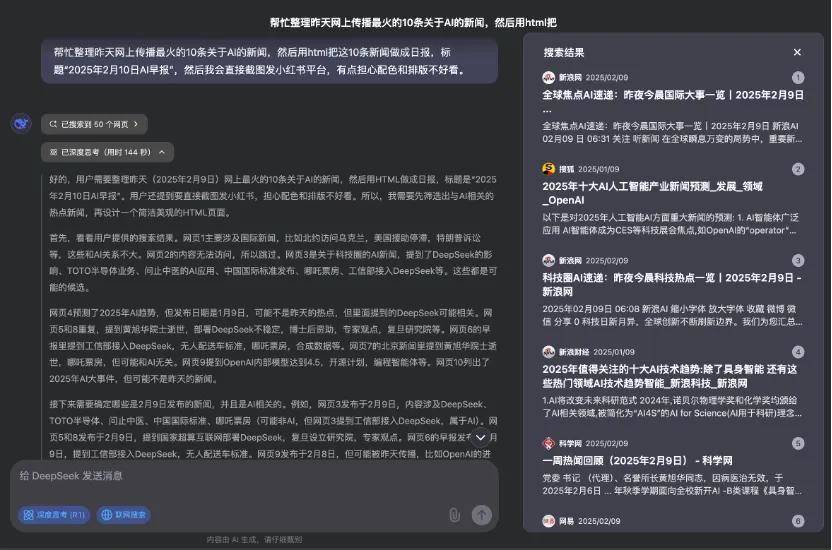
Task: Close the 搜索结果 panel
Action: [x=797, y=52]
